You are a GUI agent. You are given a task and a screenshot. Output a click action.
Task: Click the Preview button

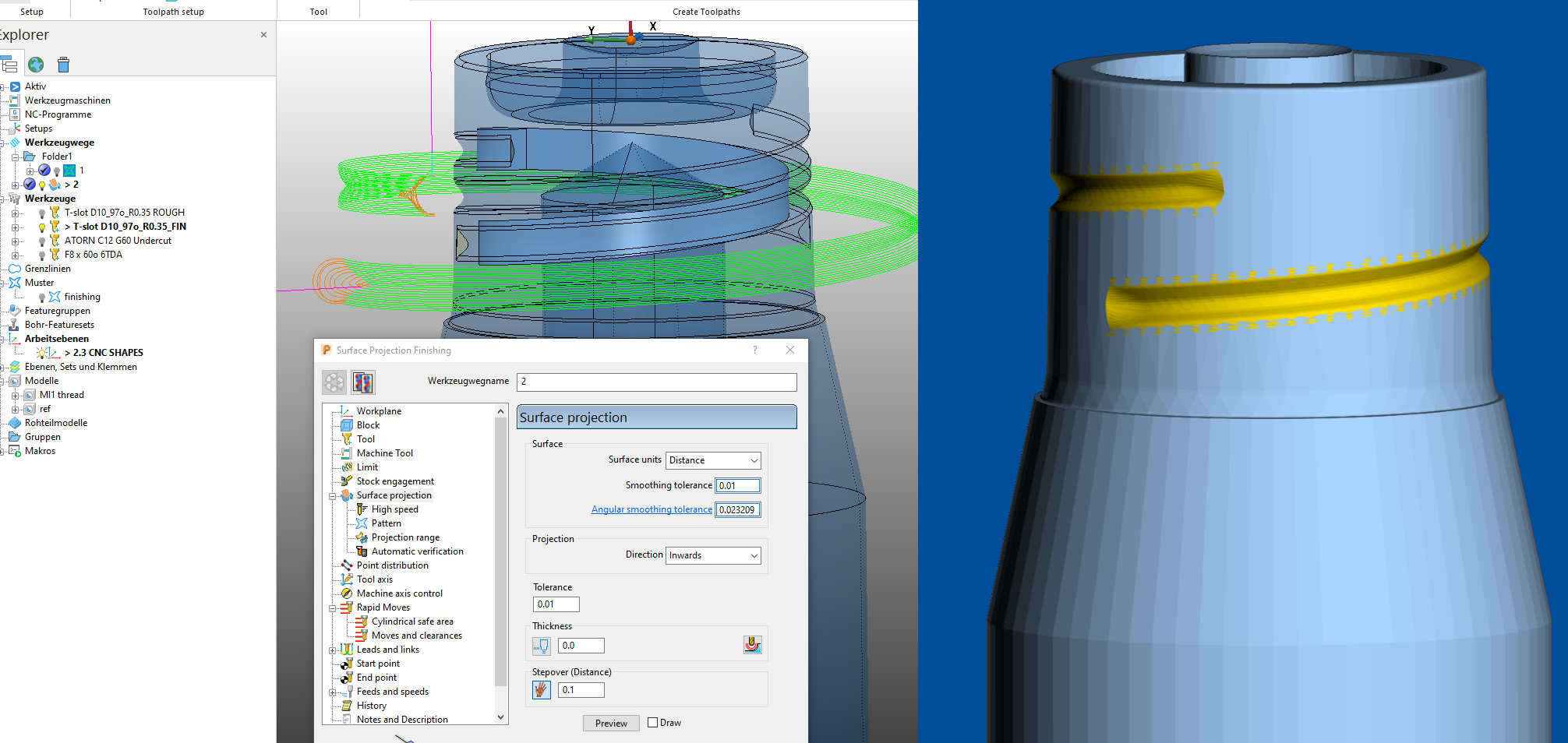610,723
